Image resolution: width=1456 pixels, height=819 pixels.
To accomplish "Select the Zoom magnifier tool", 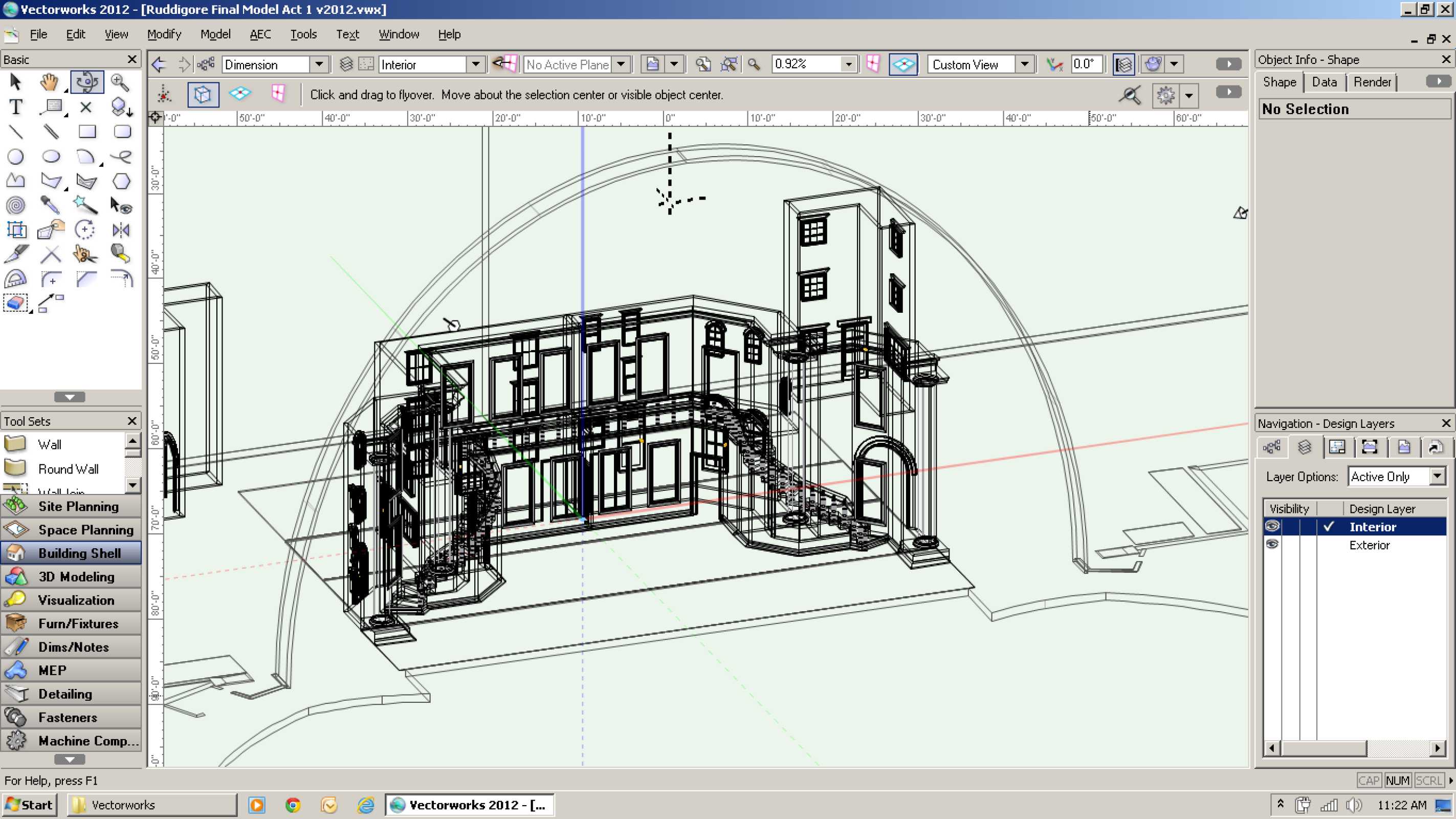I will (x=120, y=82).
